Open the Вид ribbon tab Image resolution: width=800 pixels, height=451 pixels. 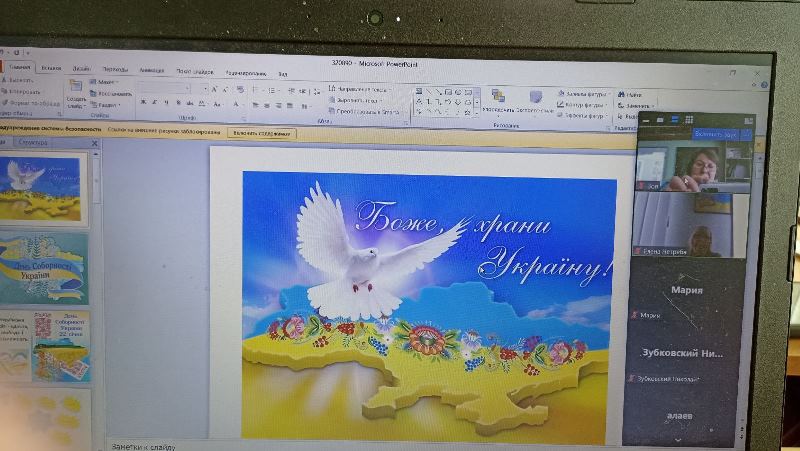(x=283, y=74)
